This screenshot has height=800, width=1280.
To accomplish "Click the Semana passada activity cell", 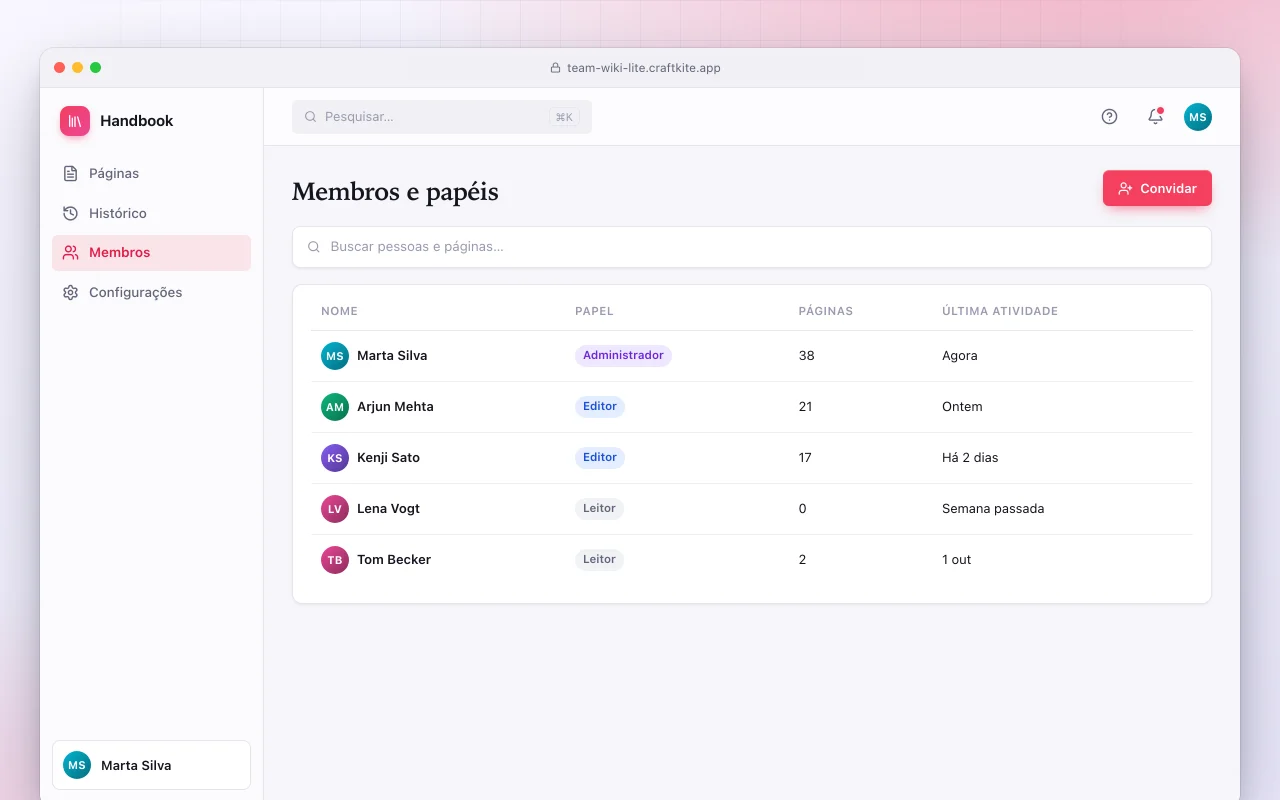I will pyautogui.click(x=993, y=509).
